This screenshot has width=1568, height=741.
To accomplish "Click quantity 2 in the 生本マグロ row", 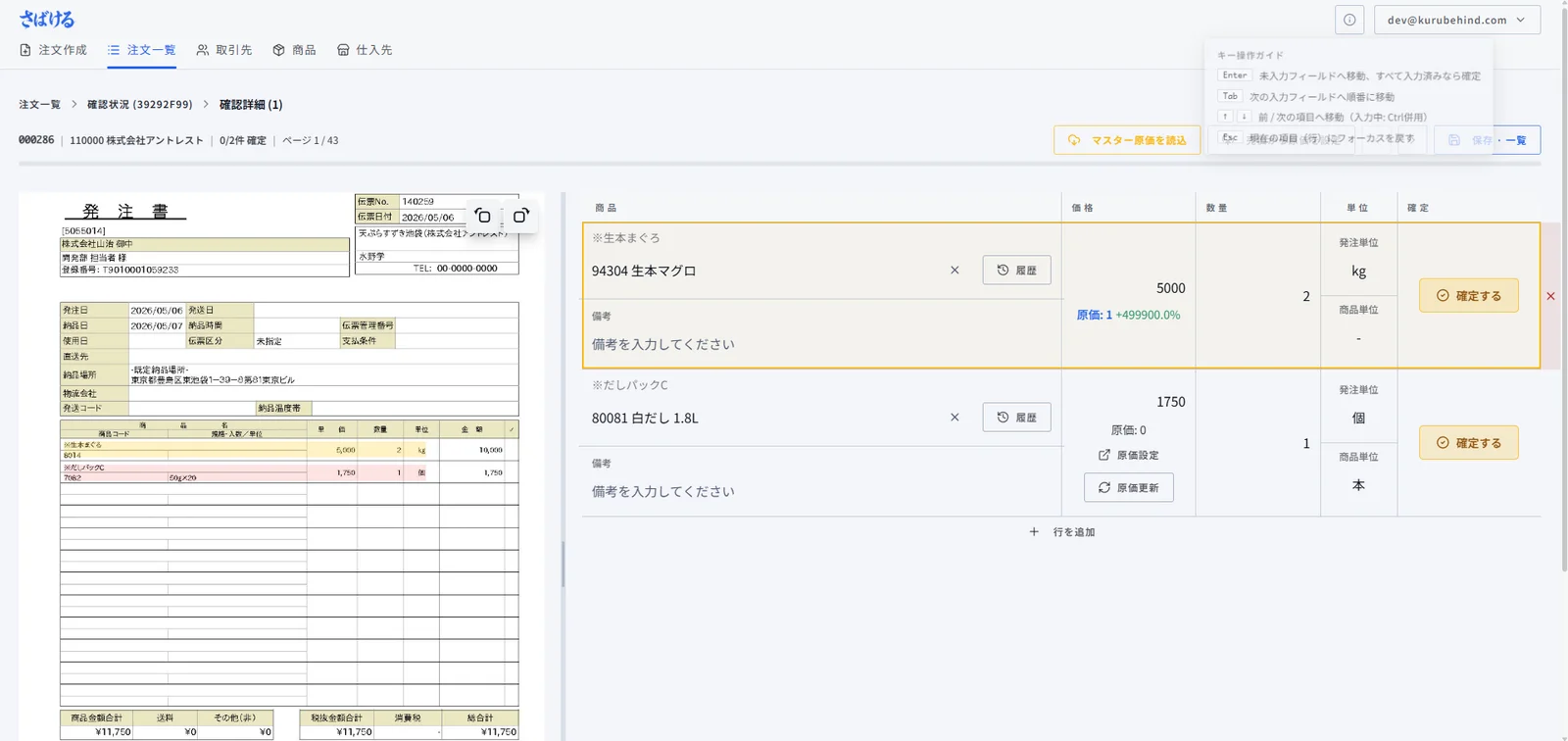I will (x=1305, y=296).
